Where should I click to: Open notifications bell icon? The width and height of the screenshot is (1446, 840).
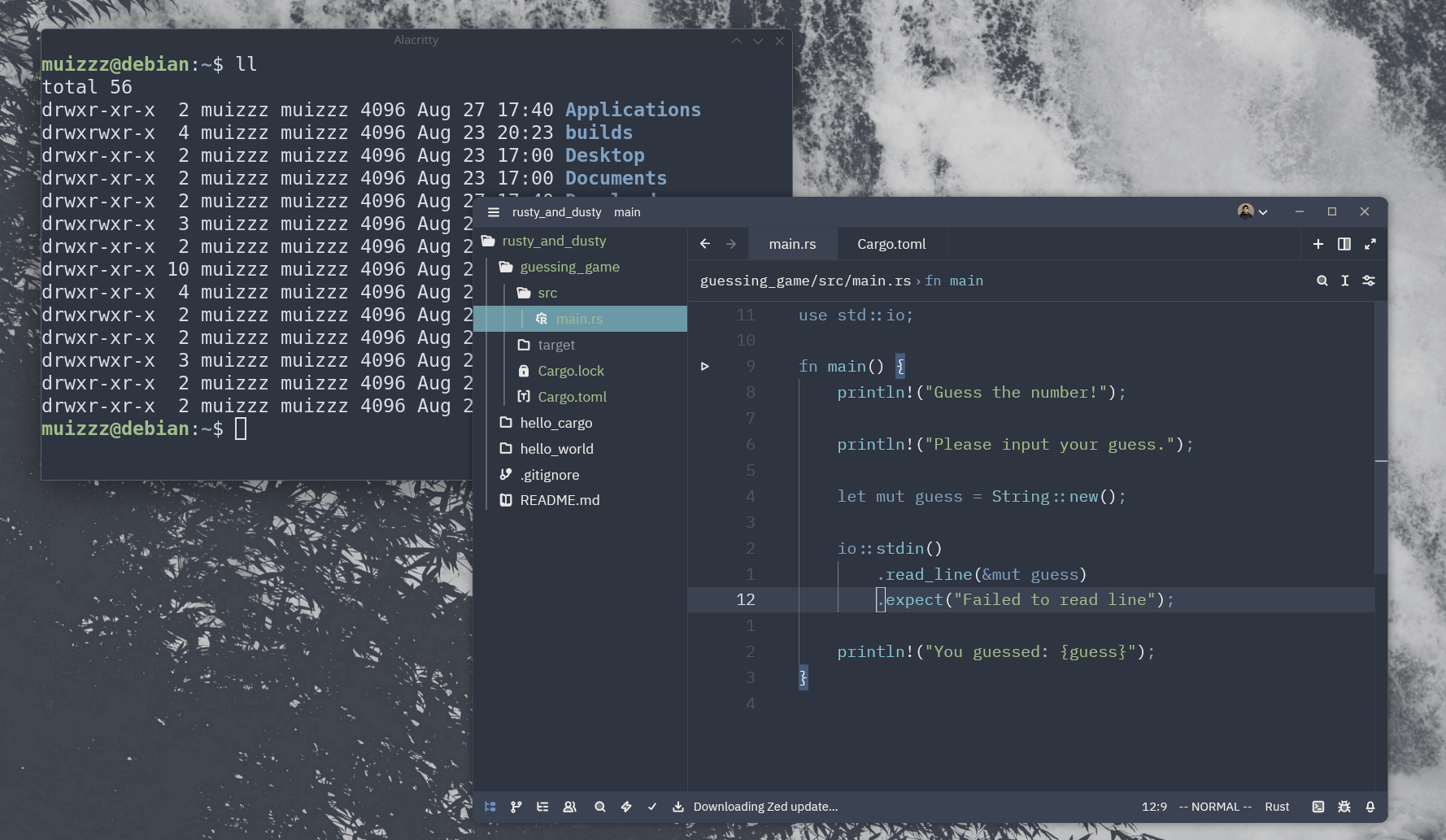[x=1370, y=807]
